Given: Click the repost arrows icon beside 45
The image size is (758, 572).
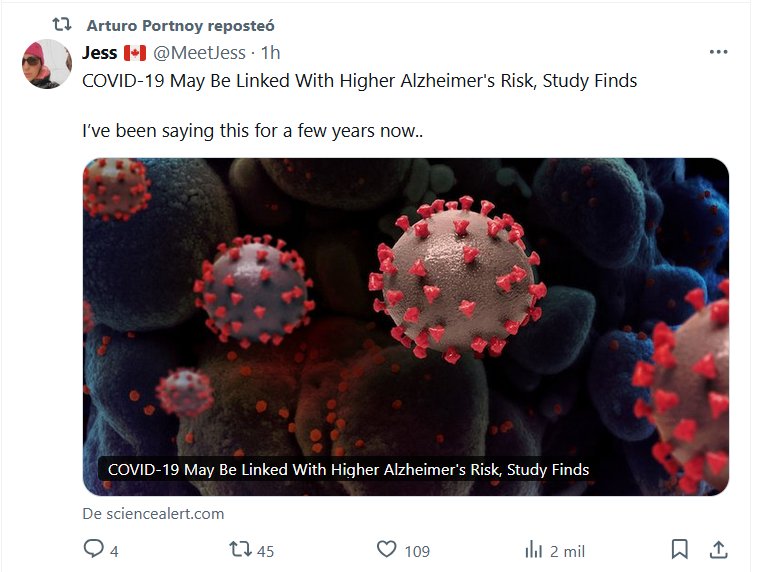Looking at the screenshot, I should point(240,549).
